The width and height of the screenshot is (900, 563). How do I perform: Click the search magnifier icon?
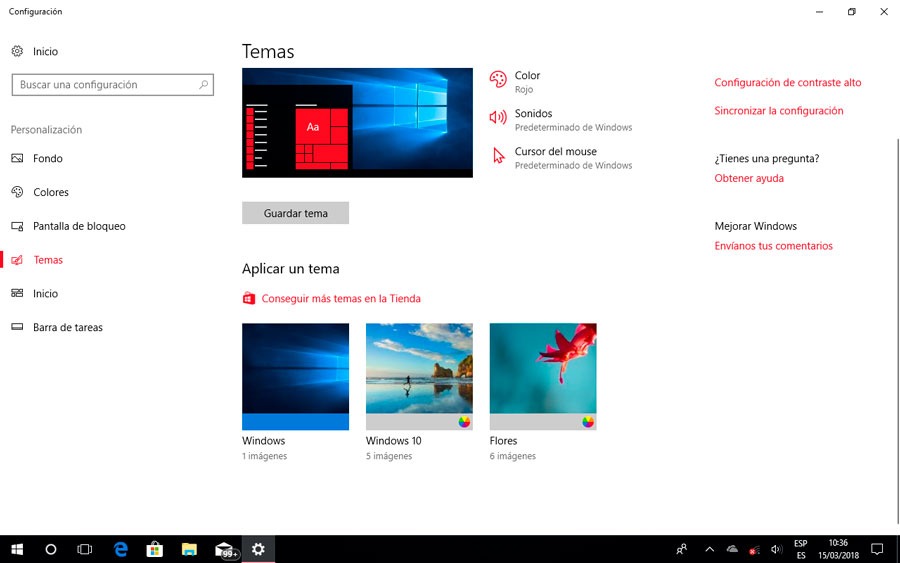(204, 85)
